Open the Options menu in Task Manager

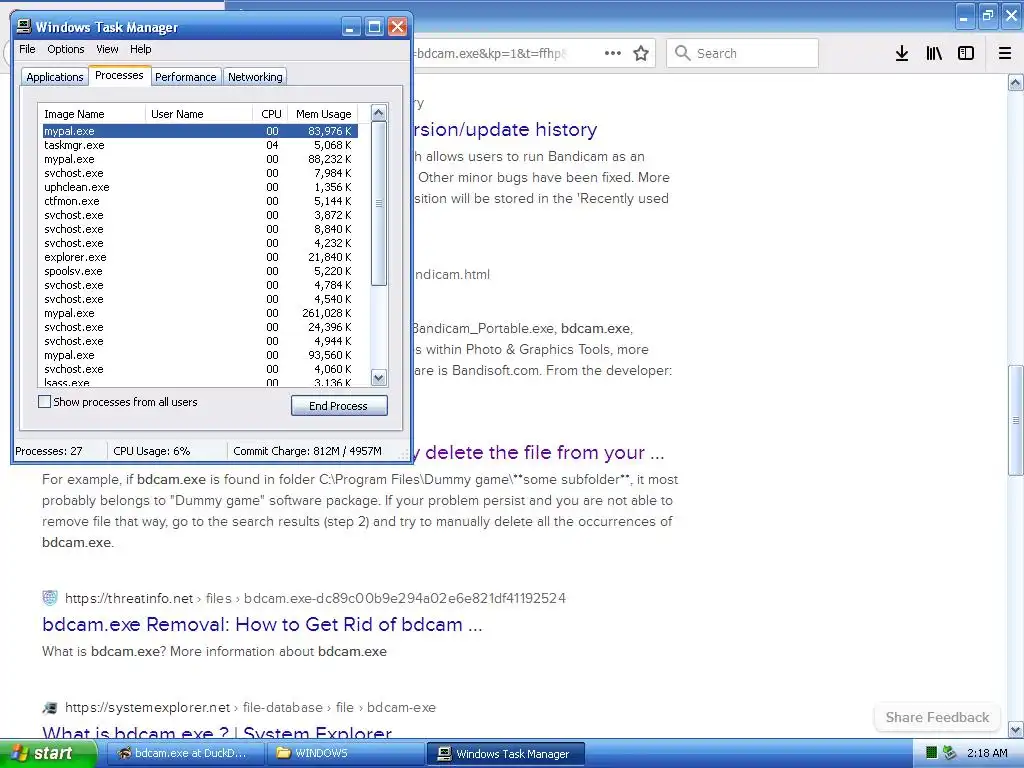point(65,49)
